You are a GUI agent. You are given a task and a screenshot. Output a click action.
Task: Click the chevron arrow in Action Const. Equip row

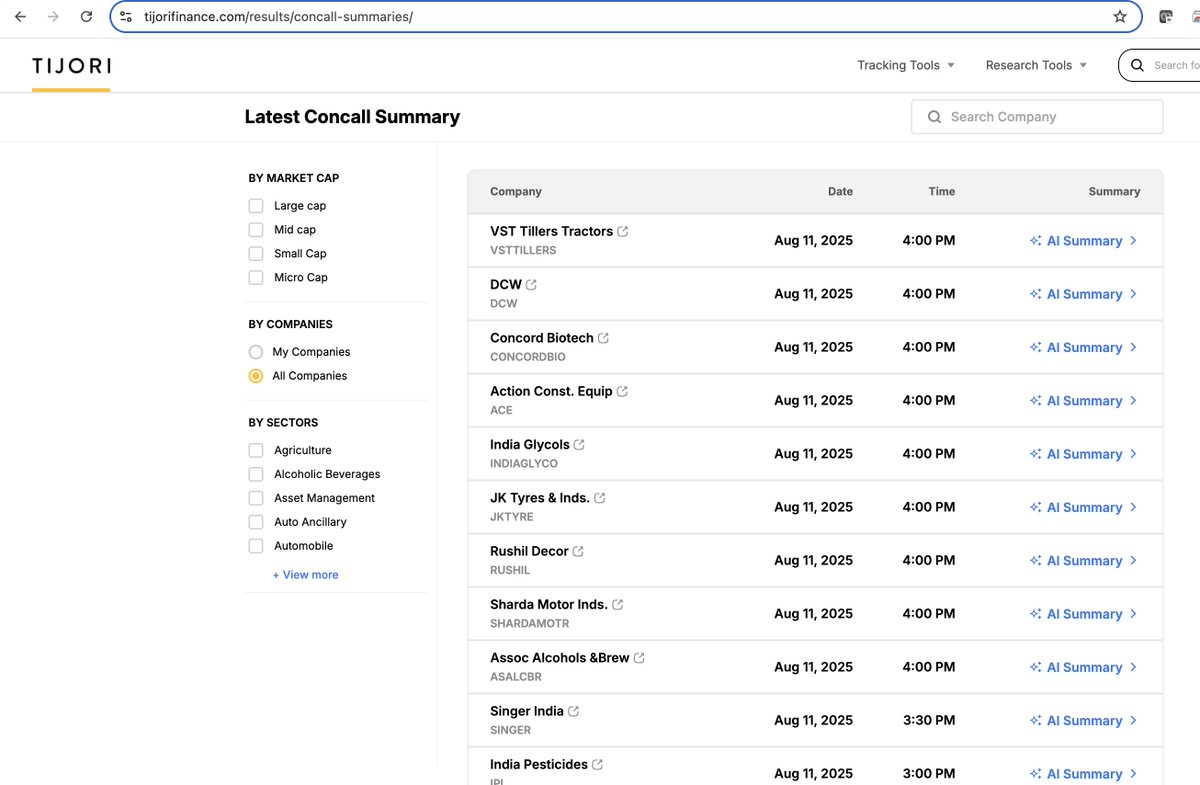click(1133, 401)
